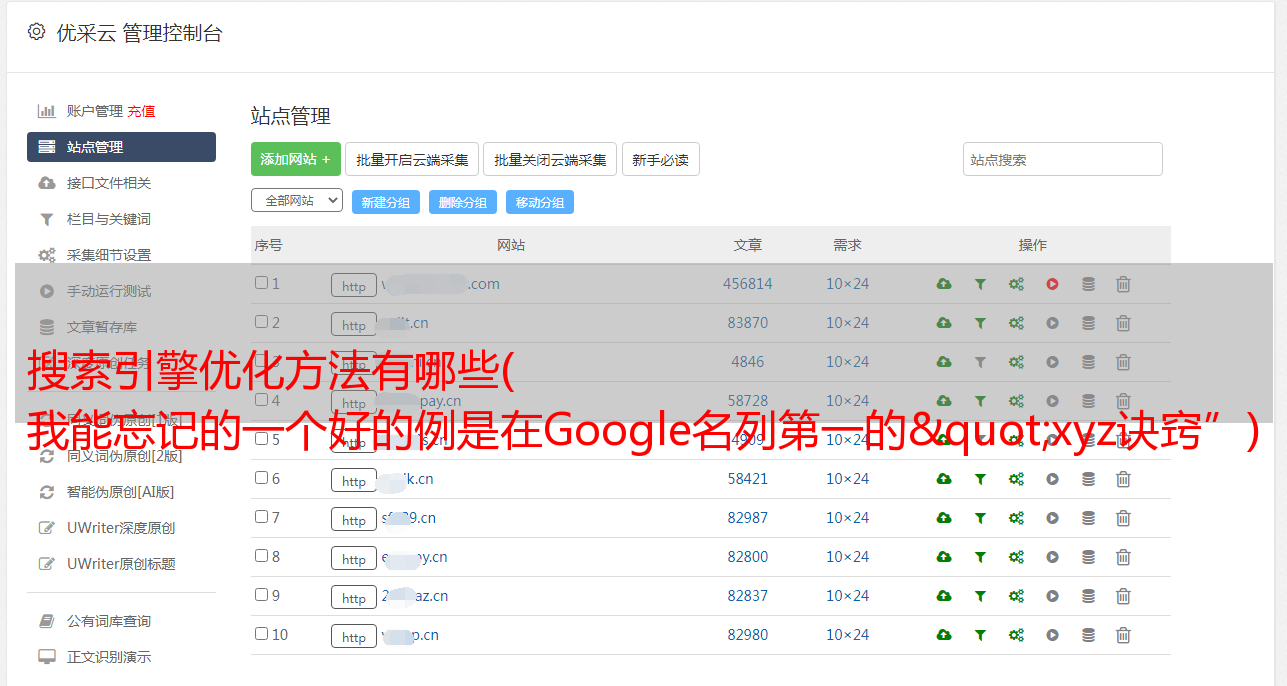Select the checkbox for site row 9
1287x686 pixels.
click(x=261, y=595)
